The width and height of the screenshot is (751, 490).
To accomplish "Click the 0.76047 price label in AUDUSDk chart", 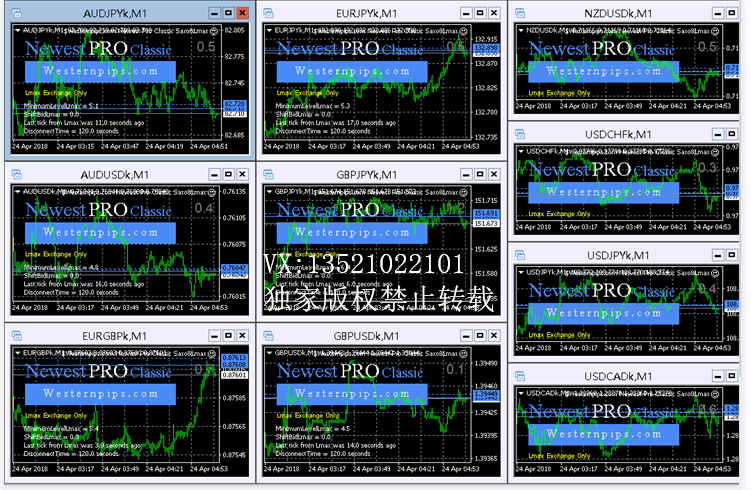I will [235, 268].
